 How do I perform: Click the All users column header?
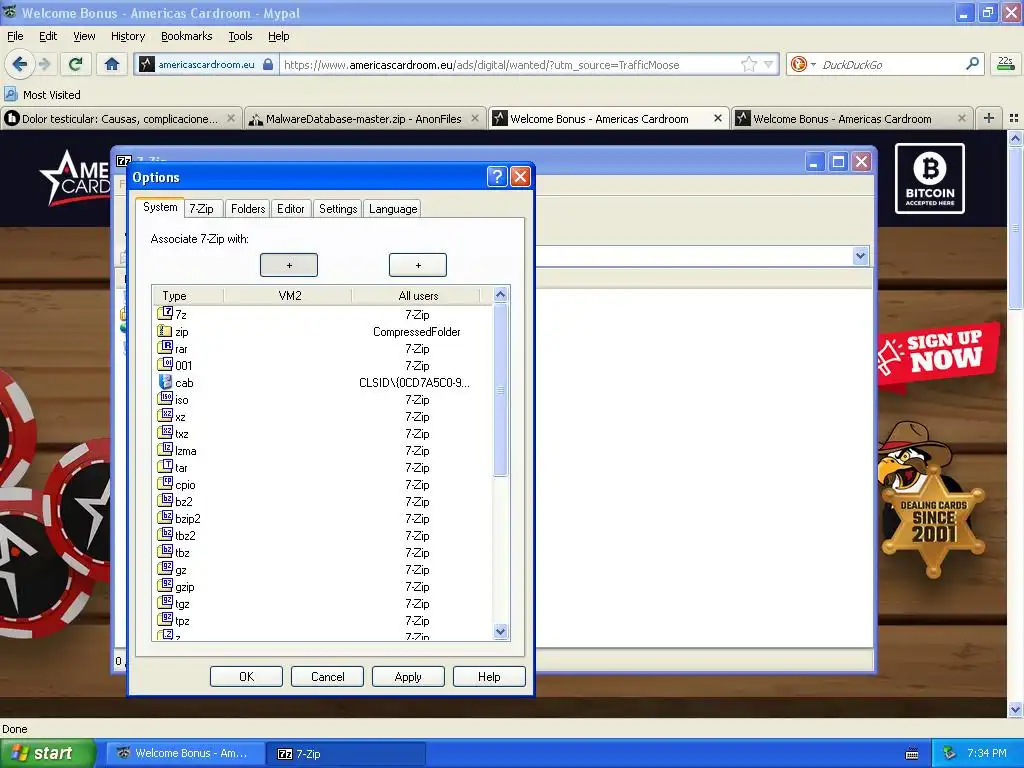[x=417, y=295]
